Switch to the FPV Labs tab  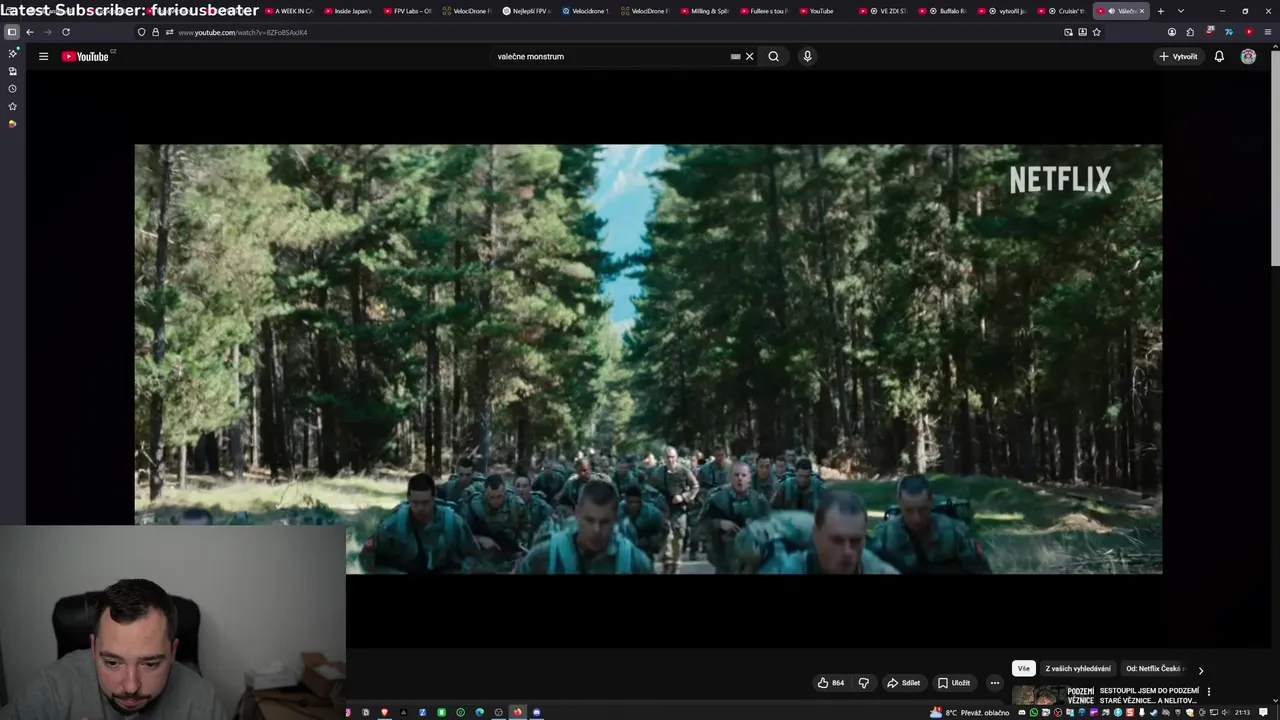[407, 11]
